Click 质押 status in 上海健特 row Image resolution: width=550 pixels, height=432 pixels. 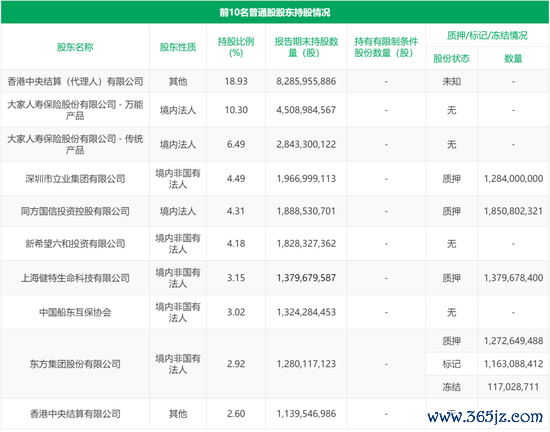(x=451, y=278)
